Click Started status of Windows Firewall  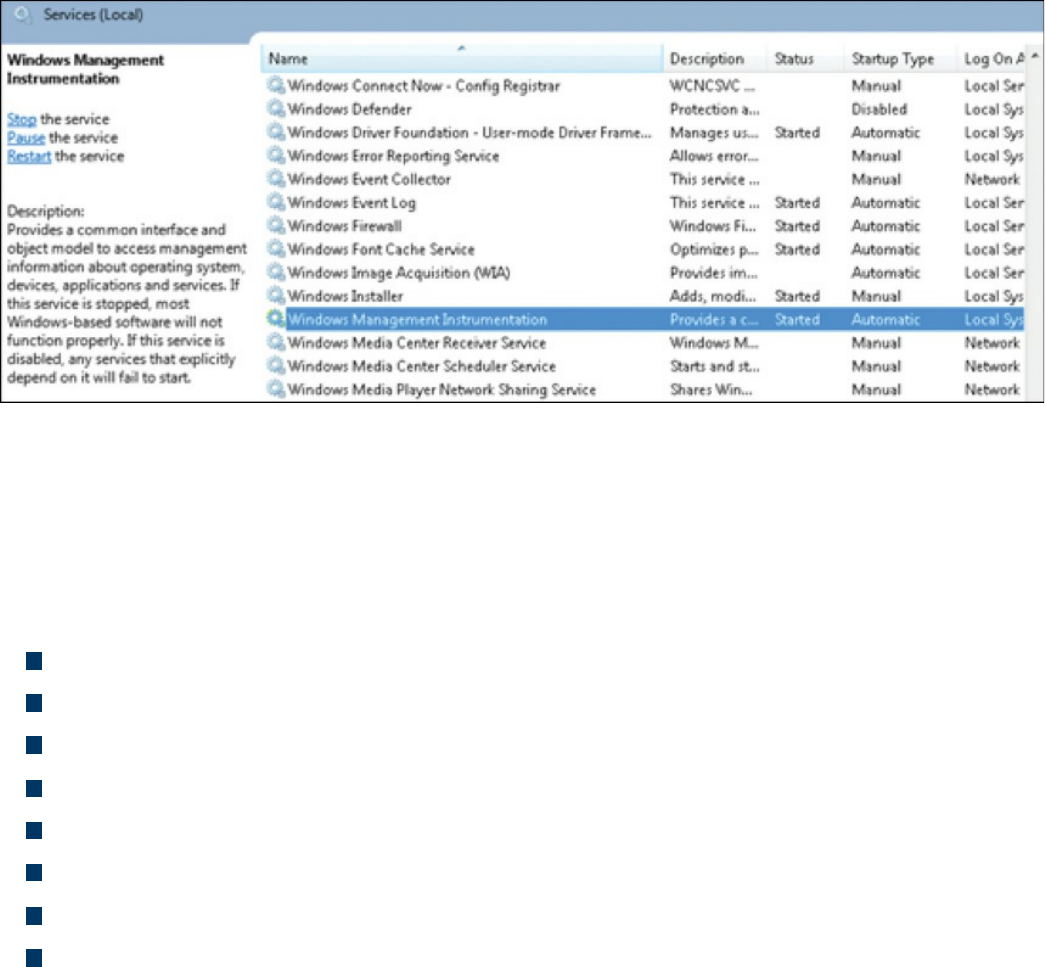(797, 226)
